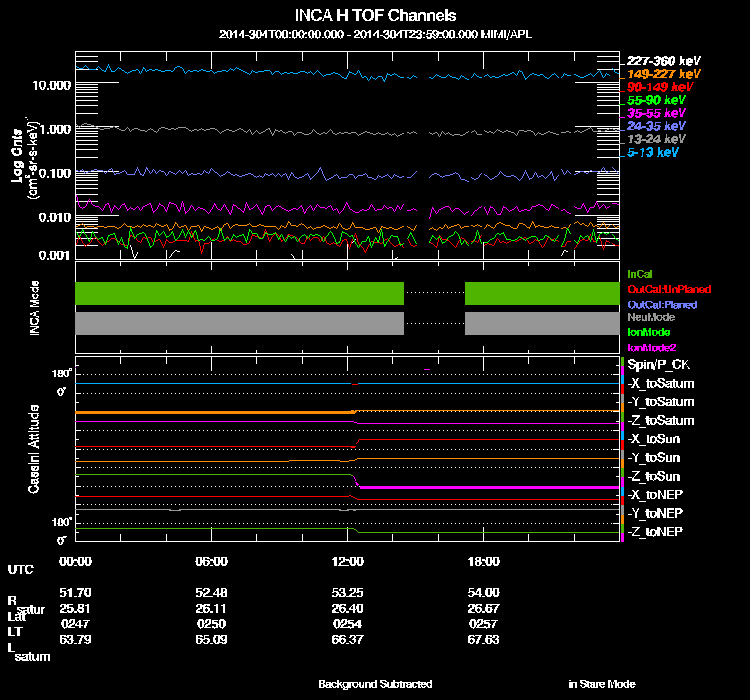Select the 35-55 keV magenta legend entry

(657, 113)
